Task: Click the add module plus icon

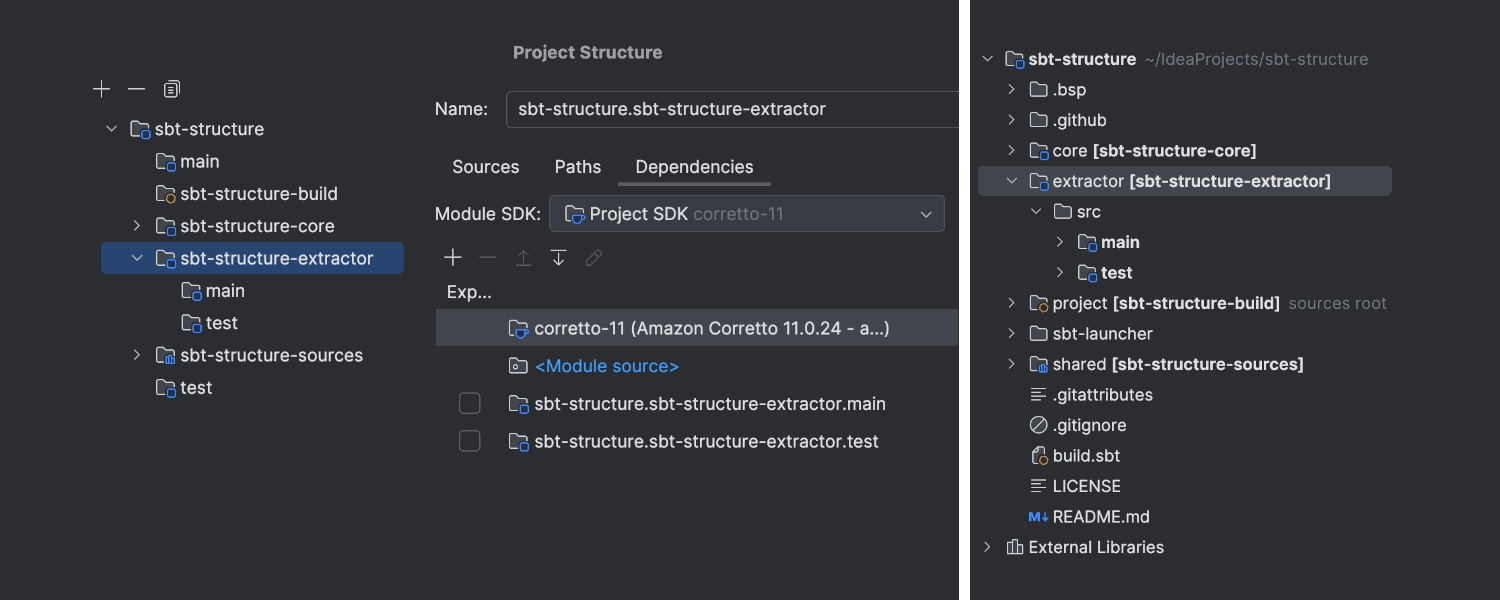Action: (x=101, y=90)
